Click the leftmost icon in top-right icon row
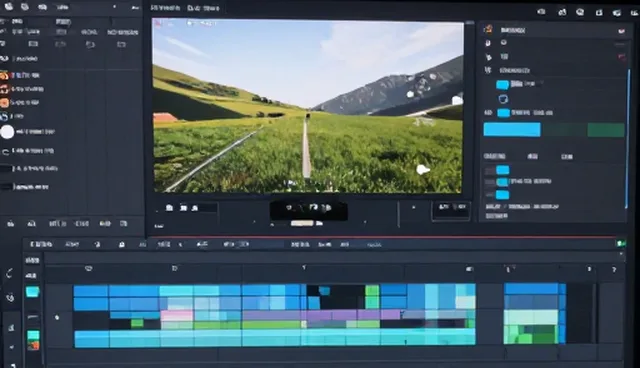The image size is (640, 368). coord(541,12)
